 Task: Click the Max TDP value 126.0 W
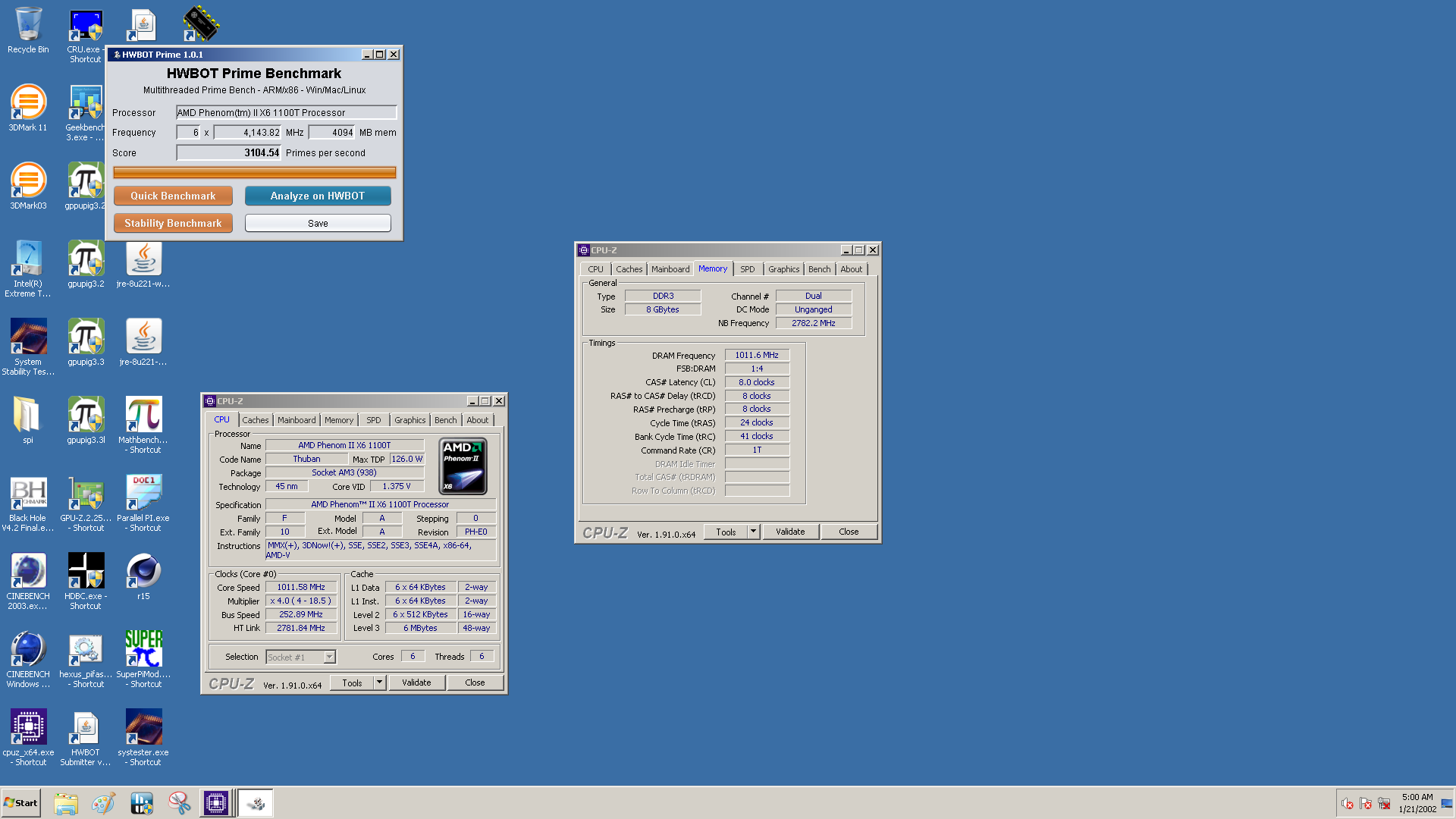click(407, 459)
